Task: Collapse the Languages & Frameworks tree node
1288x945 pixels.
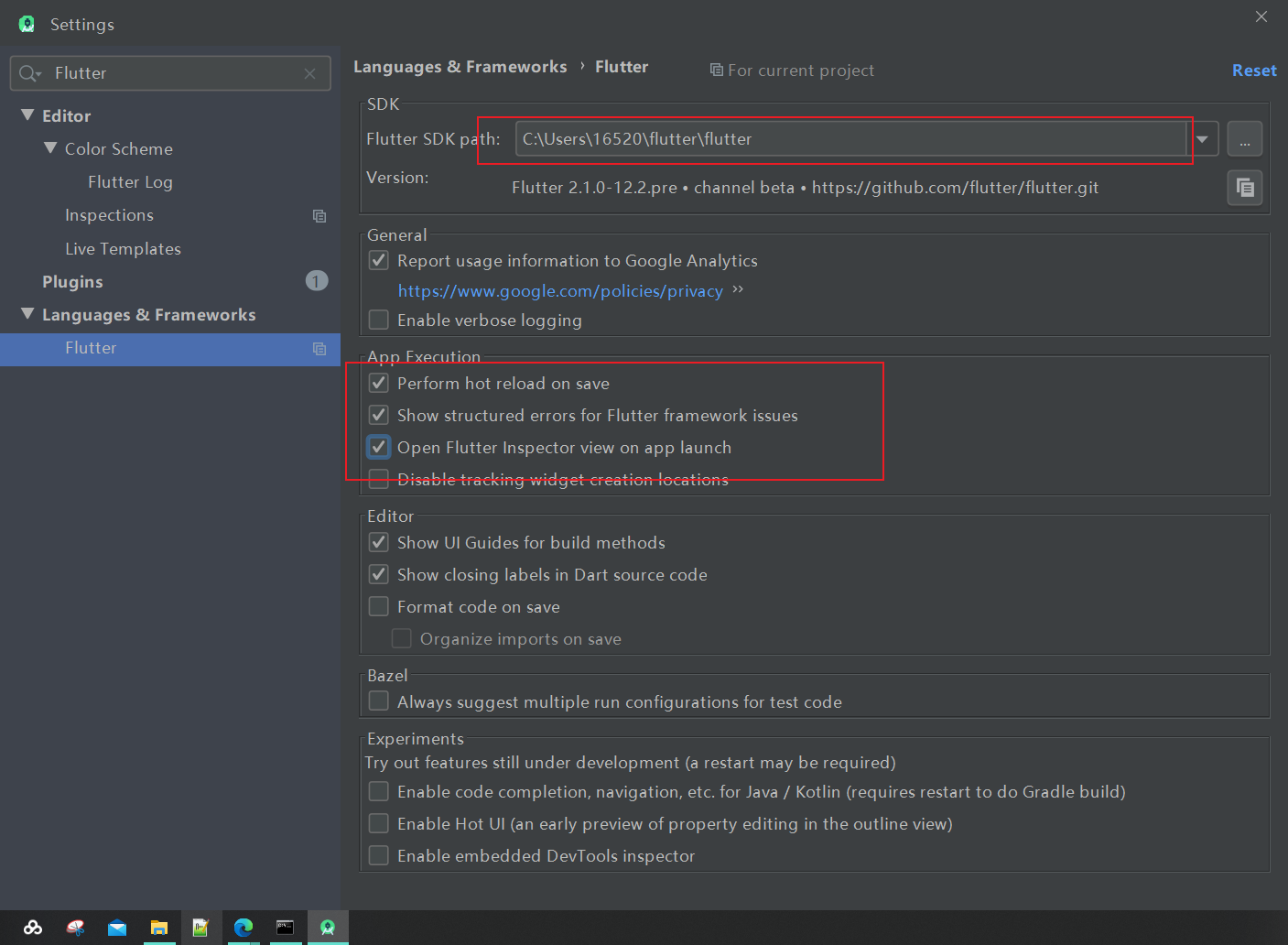Action: pyautogui.click(x=27, y=313)
